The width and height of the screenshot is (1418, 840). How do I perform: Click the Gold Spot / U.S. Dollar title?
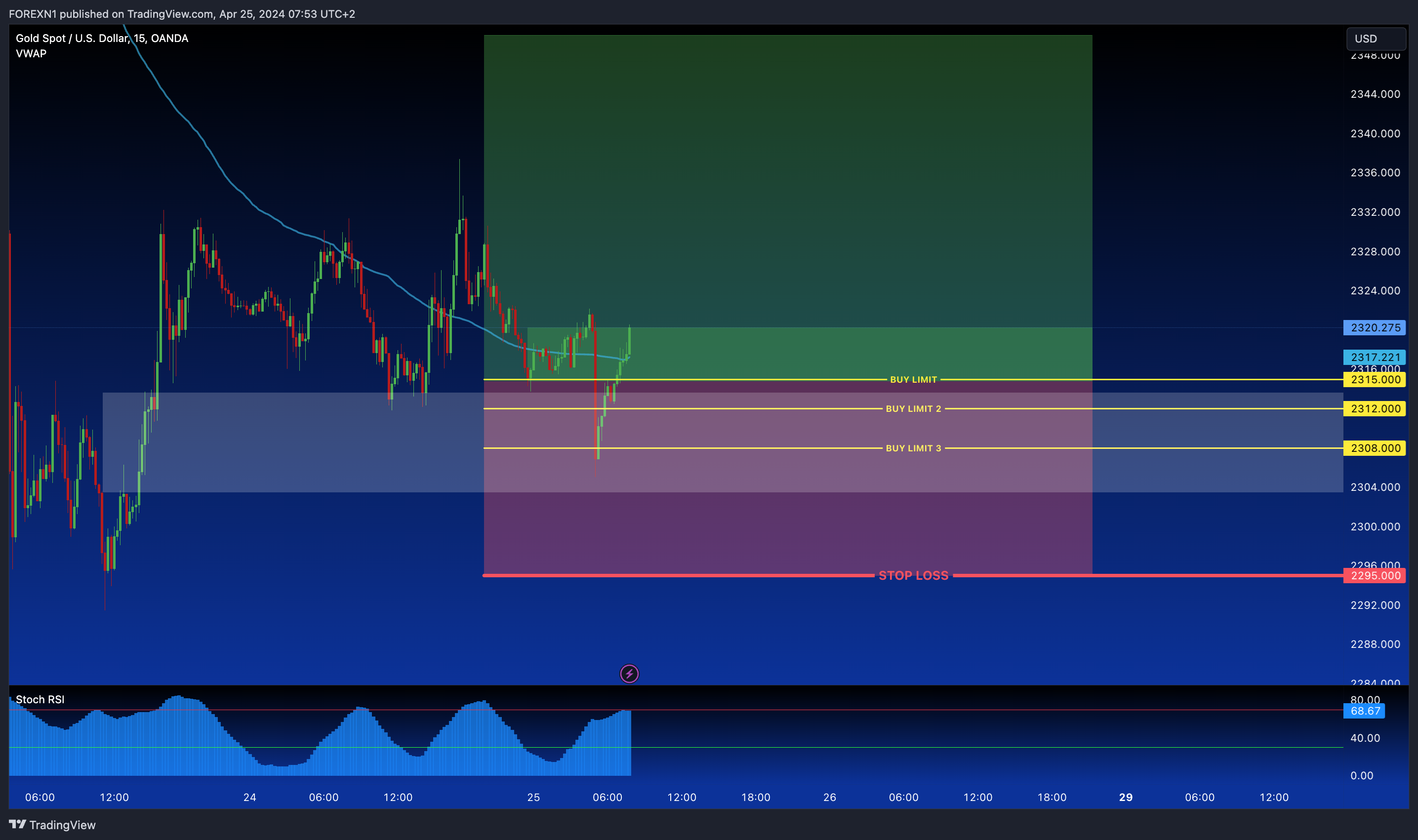click(102, 38)
